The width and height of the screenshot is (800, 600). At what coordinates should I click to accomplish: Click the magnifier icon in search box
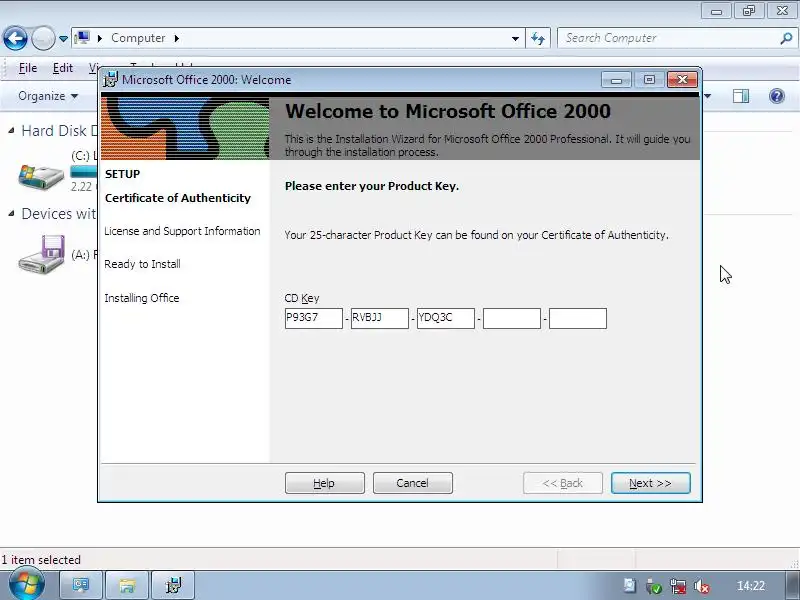(786, 38)
